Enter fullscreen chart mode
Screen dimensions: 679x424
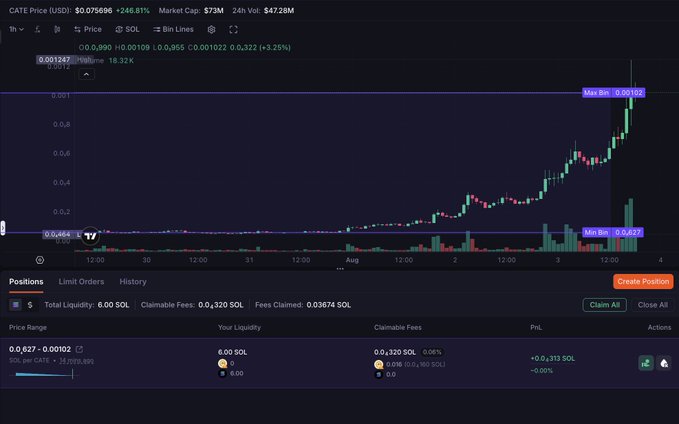233,29
